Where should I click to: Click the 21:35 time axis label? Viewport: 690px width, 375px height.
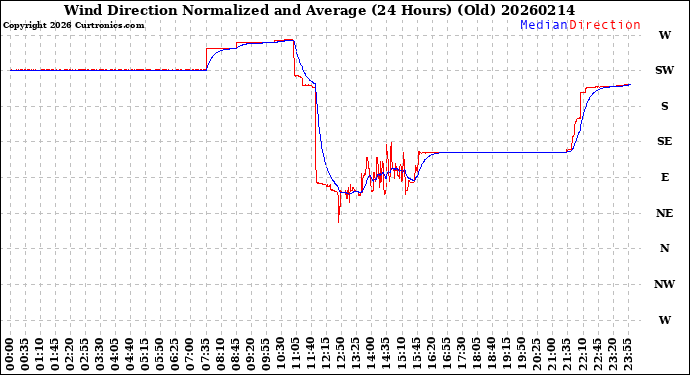pyautogui.click(x=566, y=355)
